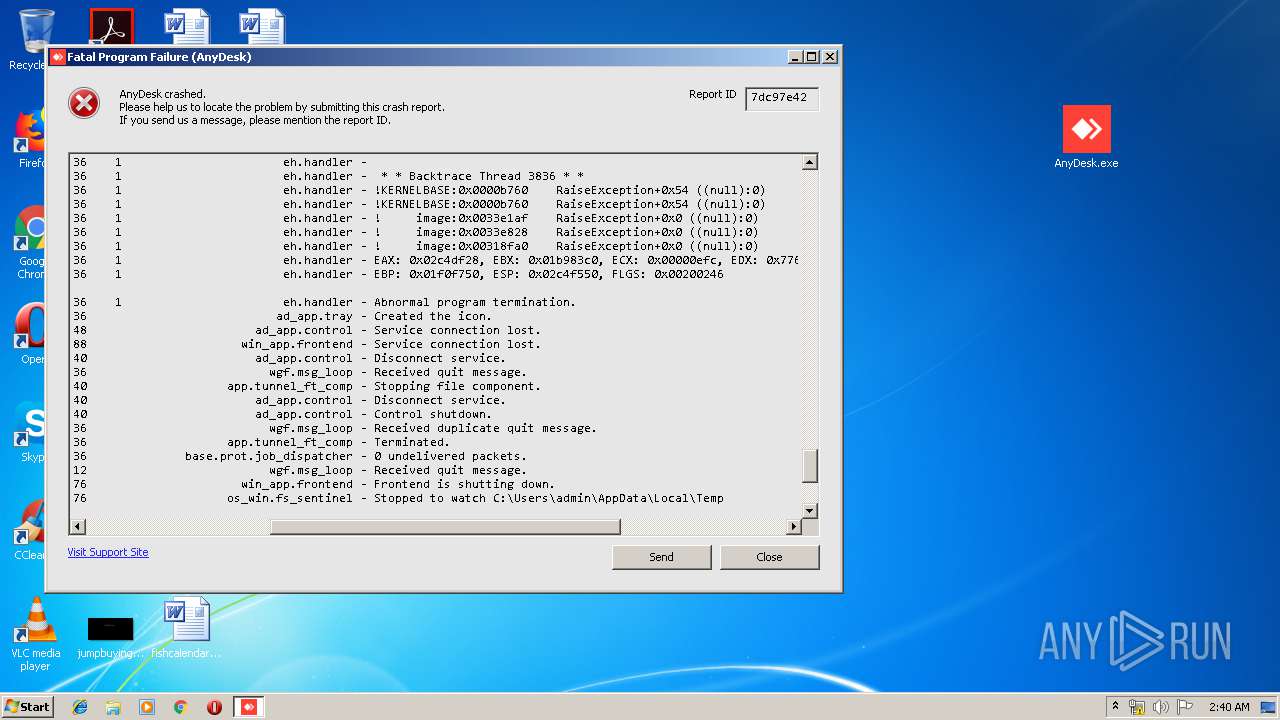Image resolution: width=1280 pixels, height=720 pixels.
Task: Open the Start menu
Action: pos(28,706)
